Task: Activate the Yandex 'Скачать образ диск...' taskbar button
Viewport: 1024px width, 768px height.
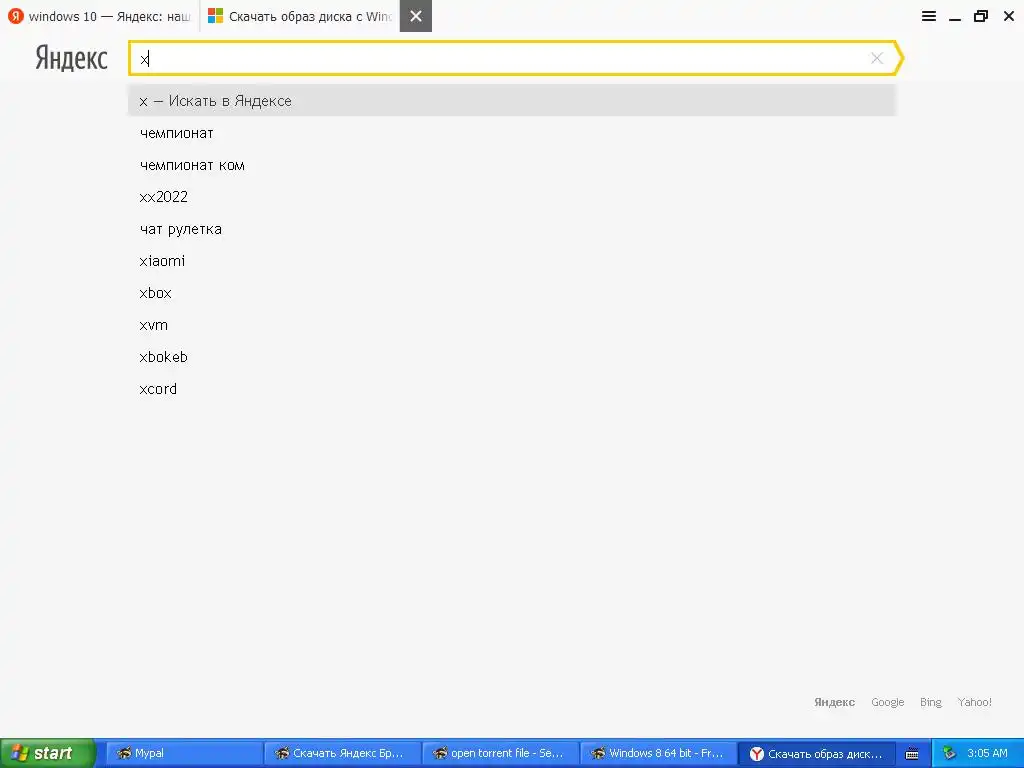Action: click(816, 754)
